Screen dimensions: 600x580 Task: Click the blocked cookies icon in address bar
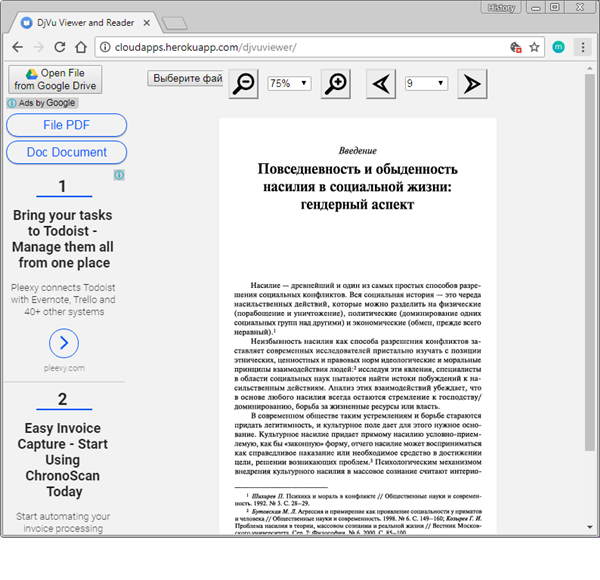pos(516,47)
